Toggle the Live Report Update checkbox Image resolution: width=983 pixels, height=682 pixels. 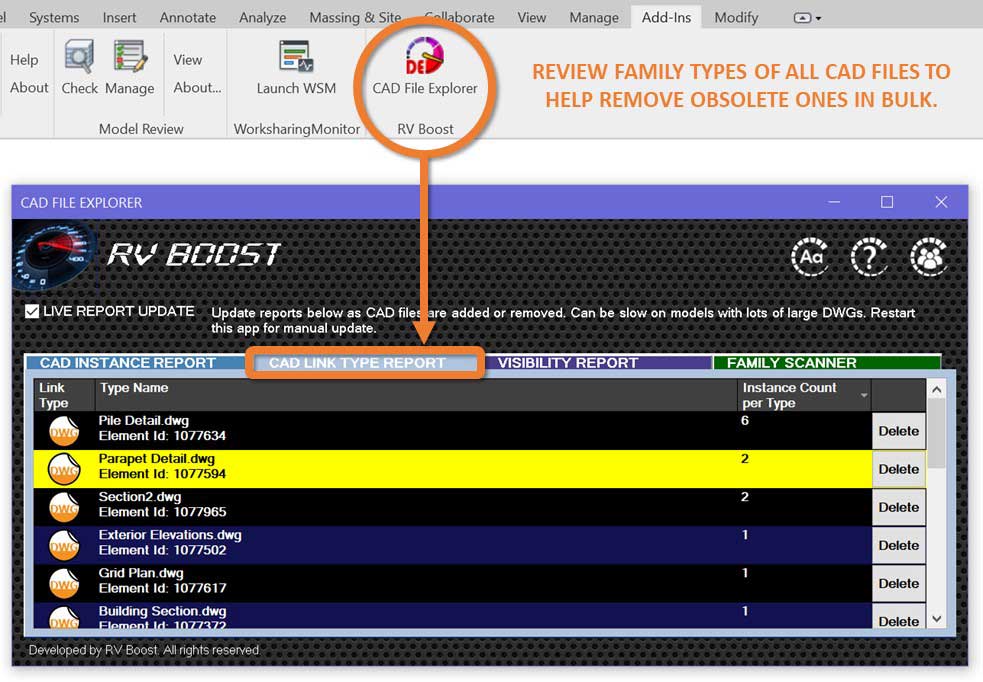pos(32,311)
